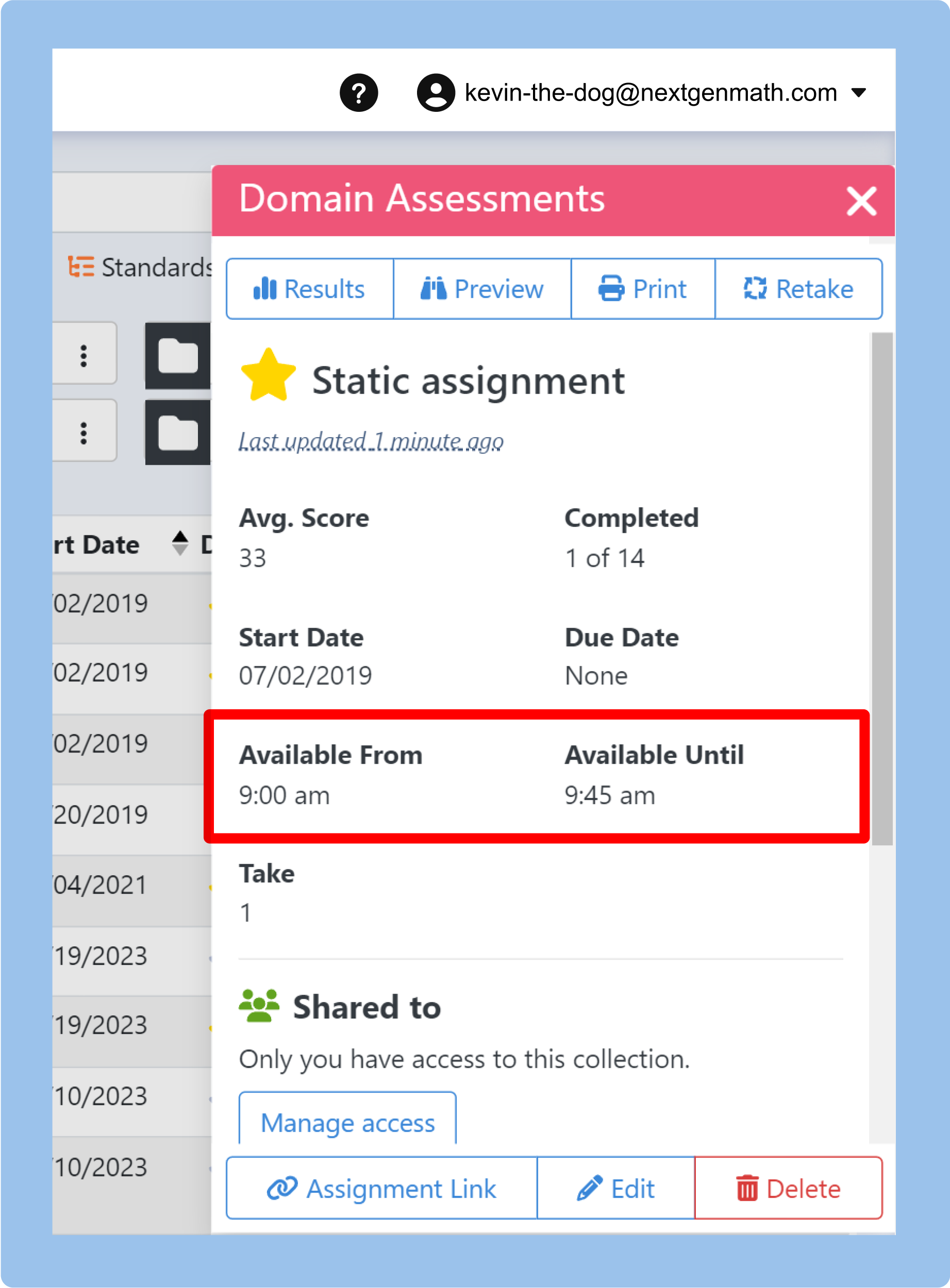
Task: Click the Start Date column header
Action: [96, 544]
